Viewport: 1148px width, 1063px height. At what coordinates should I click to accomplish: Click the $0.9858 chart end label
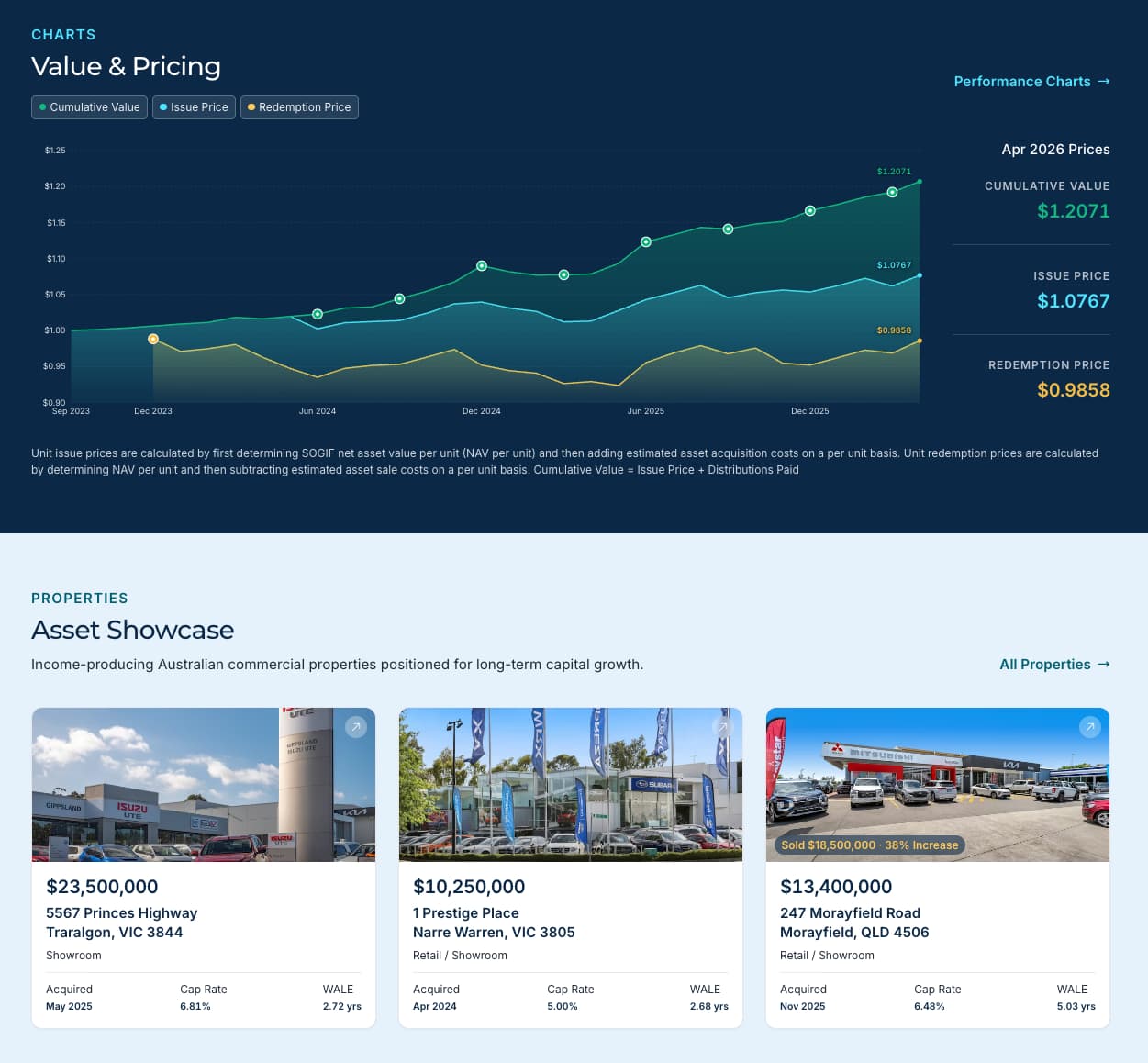(894, 330)
